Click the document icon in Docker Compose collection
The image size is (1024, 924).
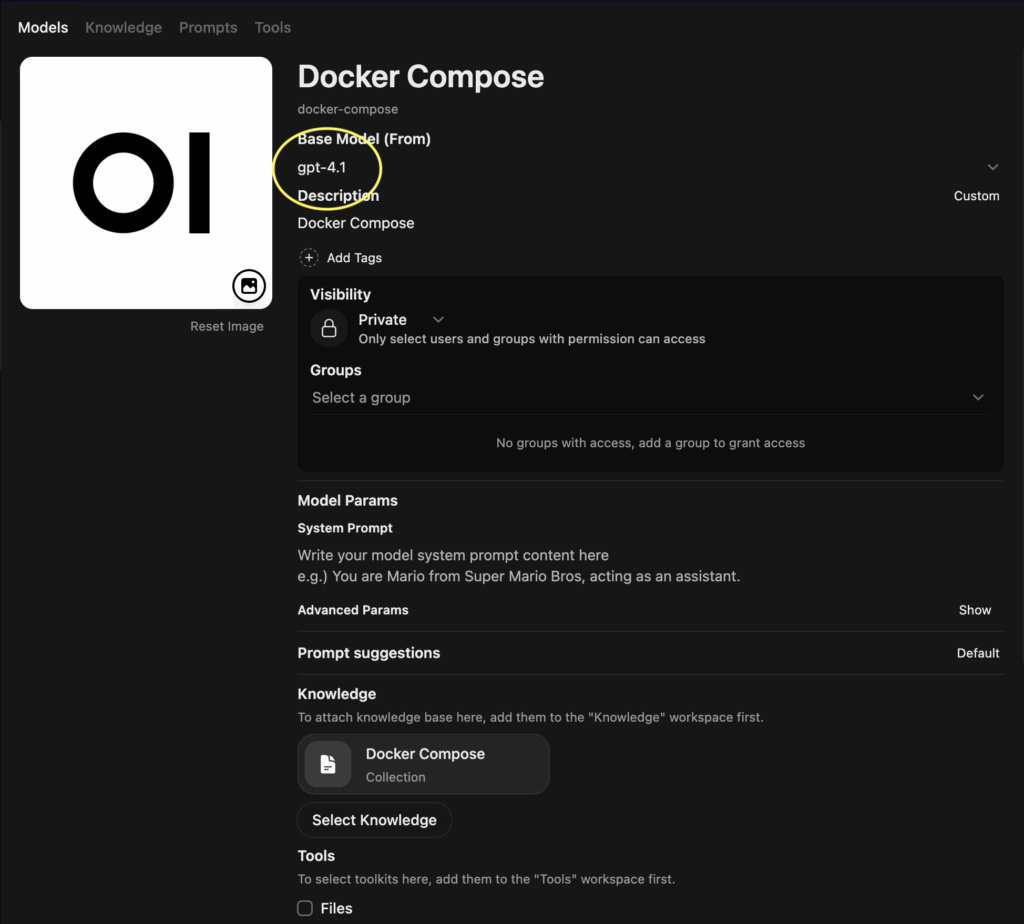pyautogui.click(x=328, y=764)
